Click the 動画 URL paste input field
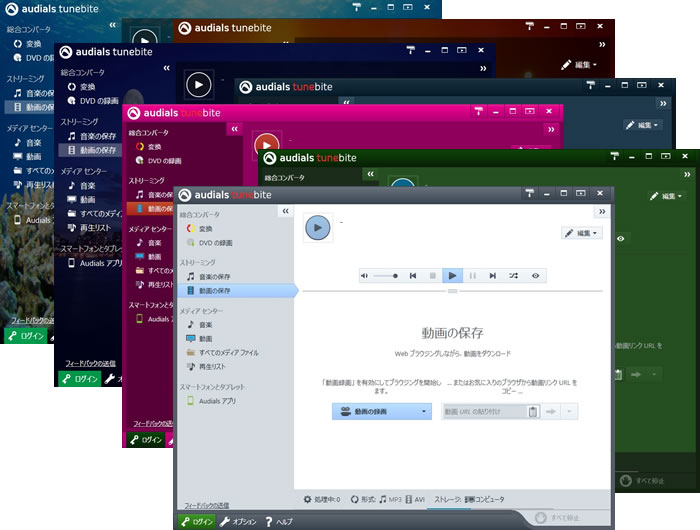 point(484,412)
